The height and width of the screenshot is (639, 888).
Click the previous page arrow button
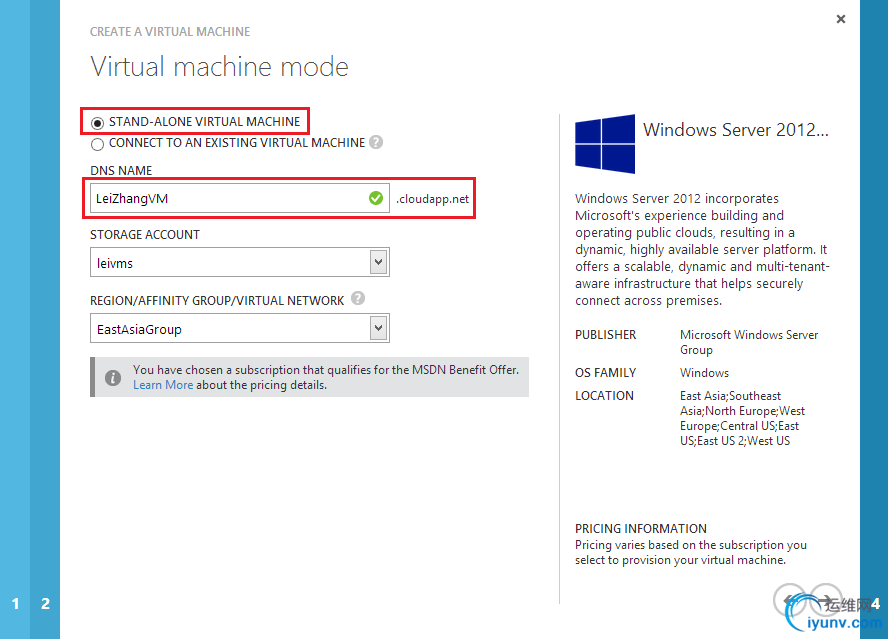pyautogui.click(x=789, y=600)
